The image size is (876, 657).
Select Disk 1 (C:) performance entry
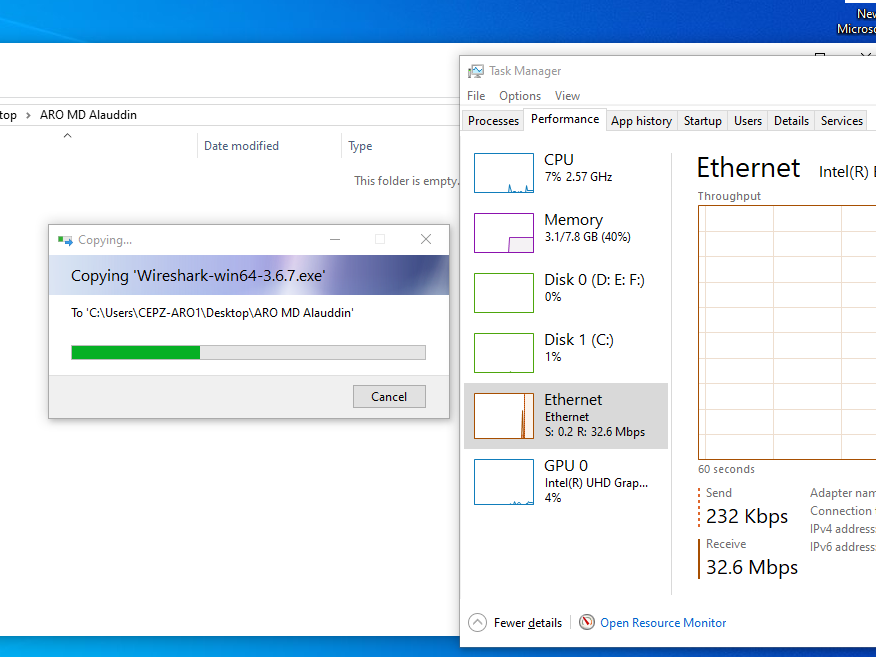(566, 353)
